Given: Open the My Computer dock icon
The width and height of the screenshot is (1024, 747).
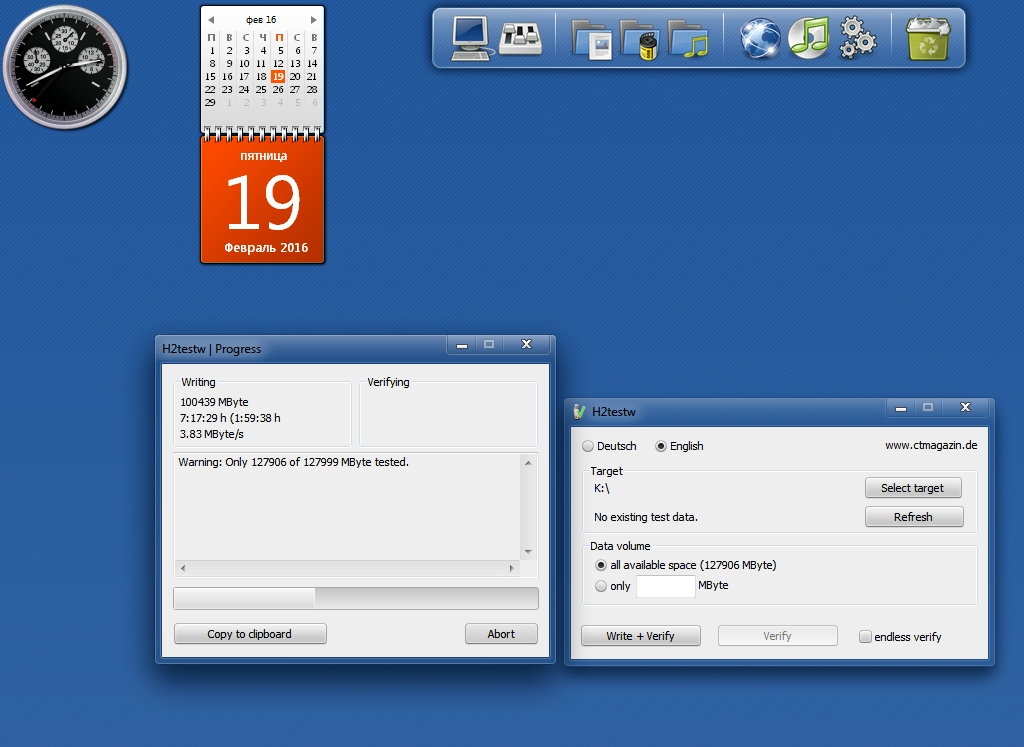Looking at the screenshot, I should pos(472,38).
